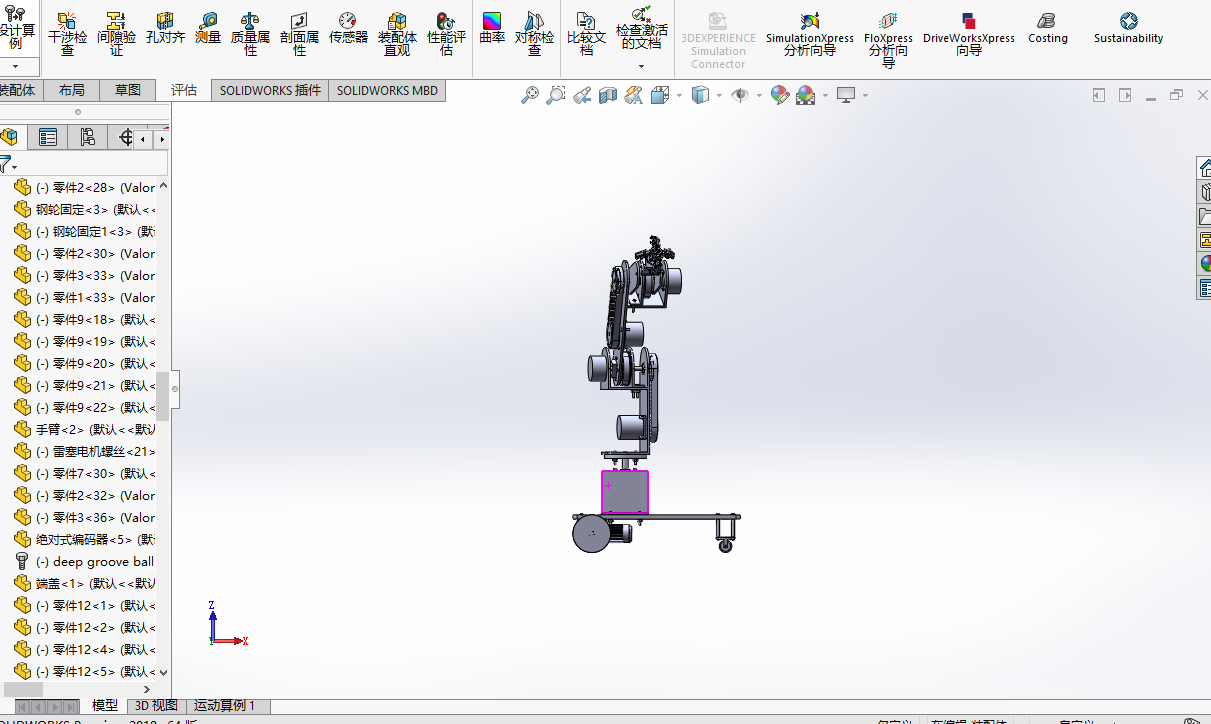
Task: Add a Sensor (传感器)
Action: (x=348, y=28)
